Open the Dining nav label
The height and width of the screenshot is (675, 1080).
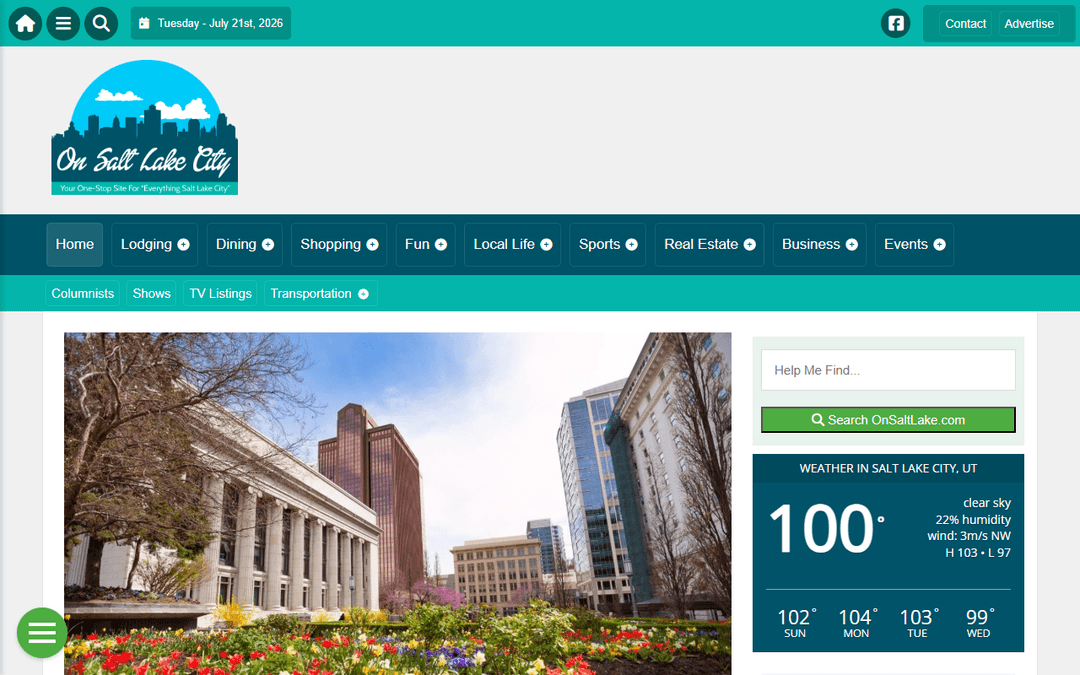coord(236,245)
